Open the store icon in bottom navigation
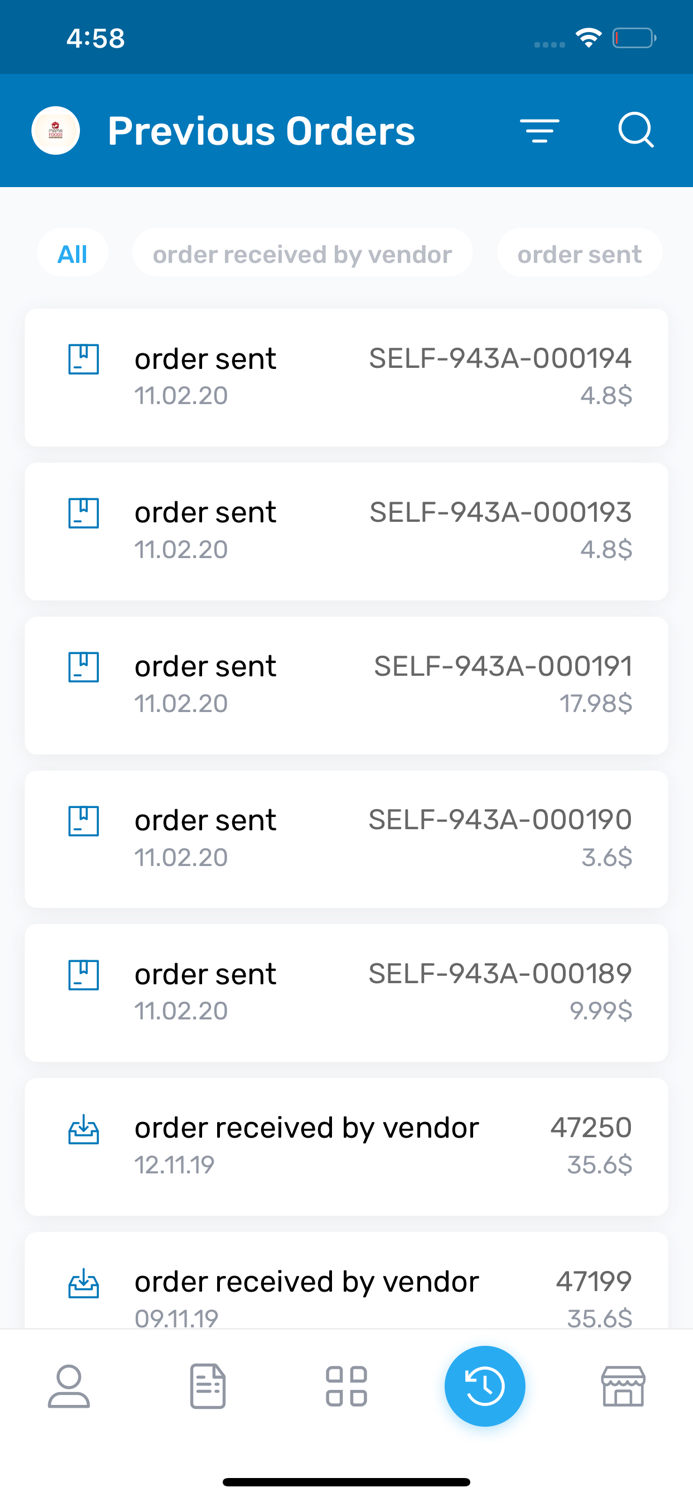 pos(622,1386)
